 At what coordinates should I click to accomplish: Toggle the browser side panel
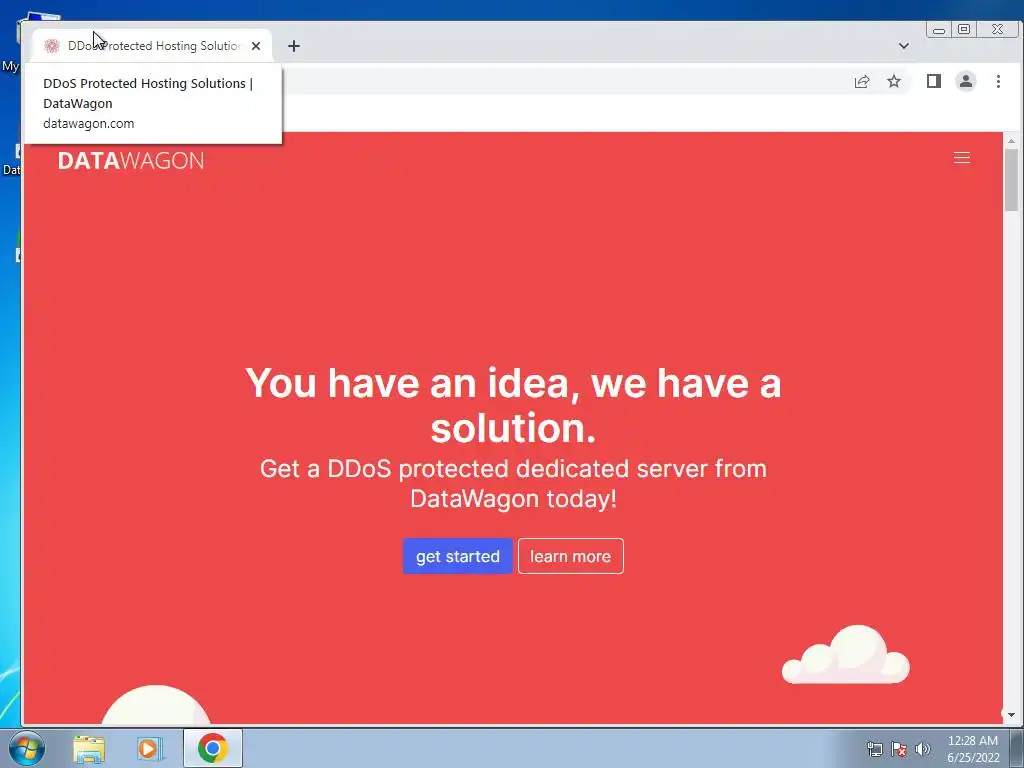click(934, 81)
